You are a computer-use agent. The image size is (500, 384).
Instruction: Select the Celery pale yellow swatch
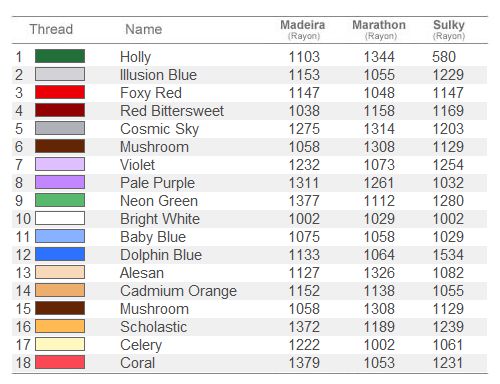click(x=60, y=344)
